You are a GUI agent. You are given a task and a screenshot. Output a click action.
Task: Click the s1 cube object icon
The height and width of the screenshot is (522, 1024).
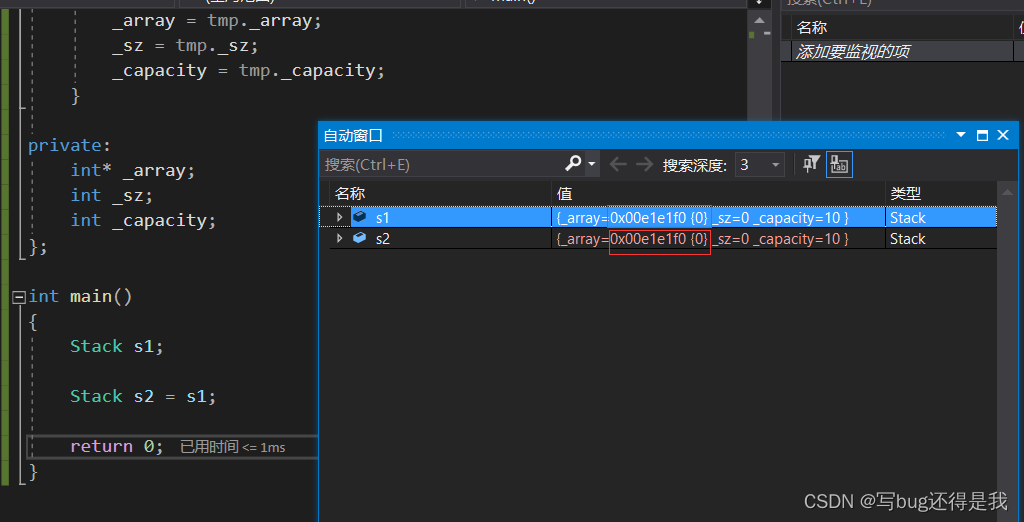tap(359, 216)
